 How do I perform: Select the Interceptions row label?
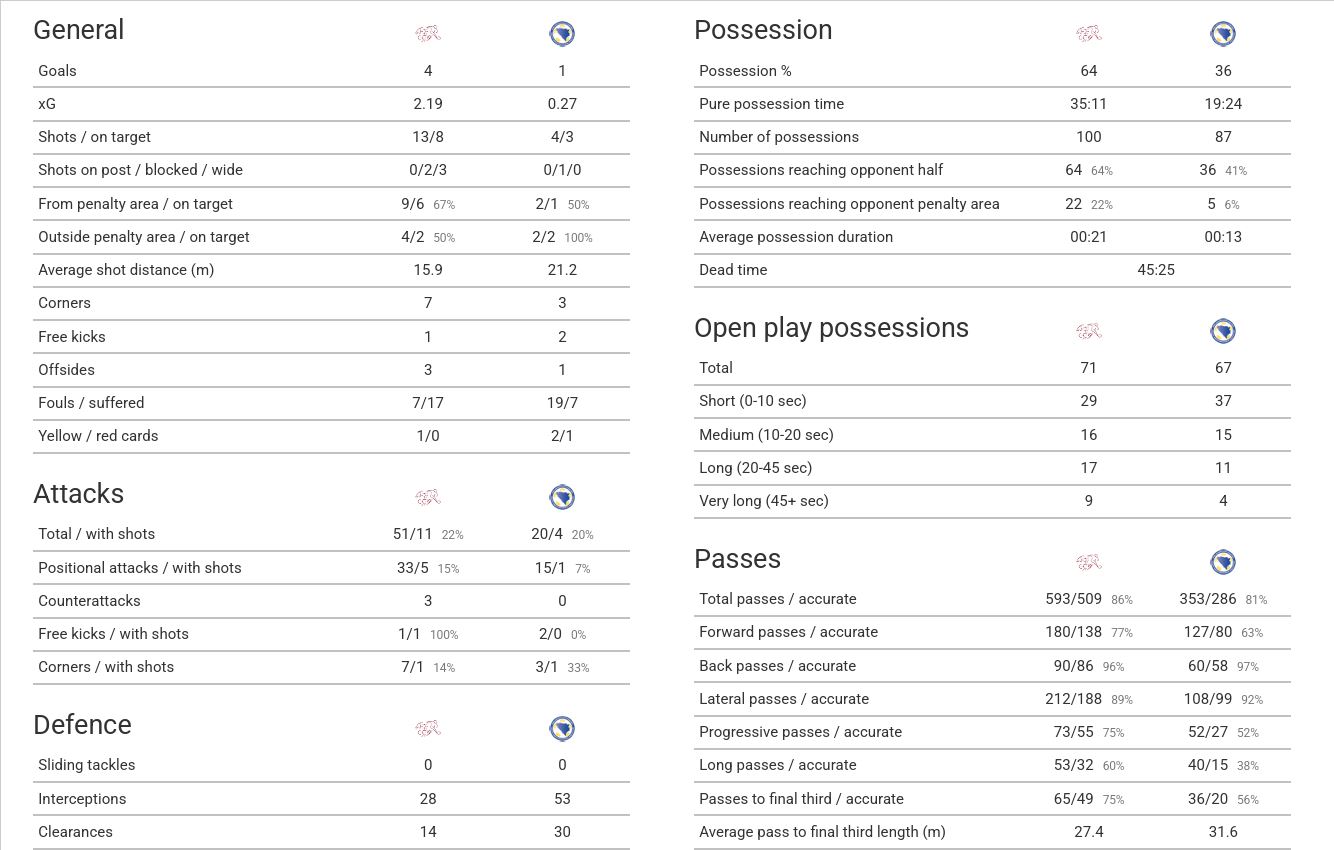pos(82,799)
